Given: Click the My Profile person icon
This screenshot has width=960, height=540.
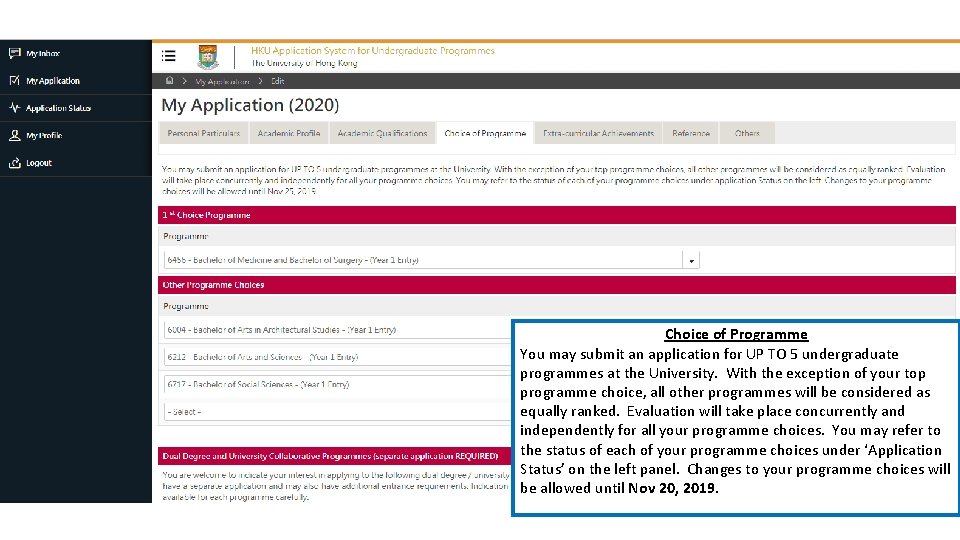Looking at the screenshot, I should [15, 135].
